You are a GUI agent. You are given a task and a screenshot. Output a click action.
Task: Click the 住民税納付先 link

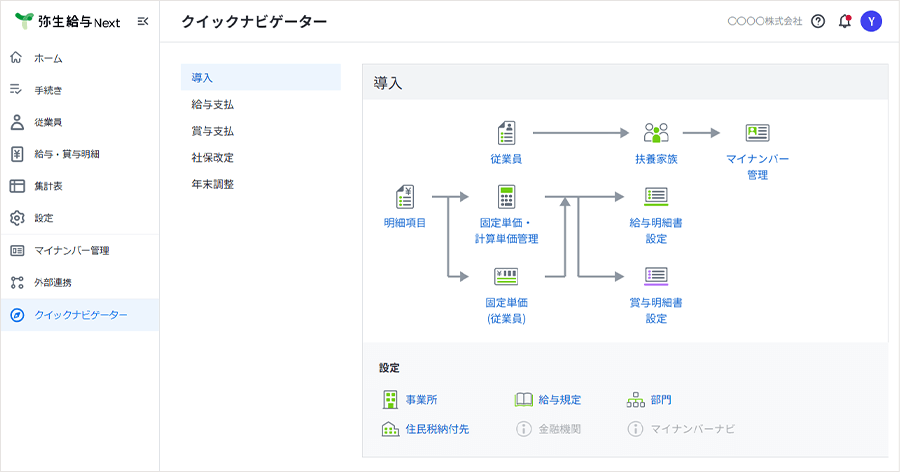[x=436, y=429]
